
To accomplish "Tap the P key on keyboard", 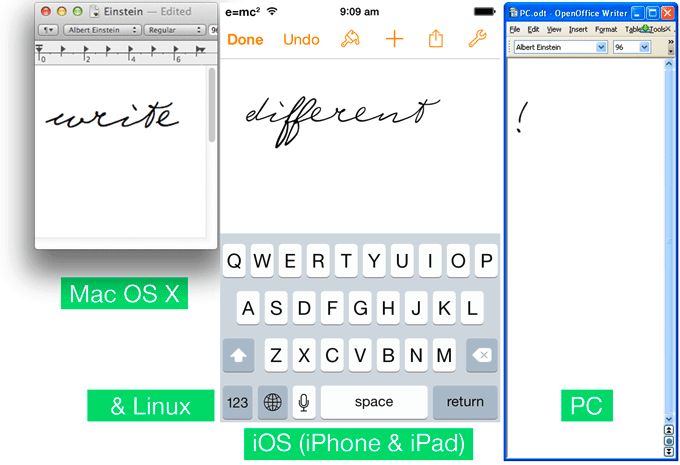I will [486, 261].
